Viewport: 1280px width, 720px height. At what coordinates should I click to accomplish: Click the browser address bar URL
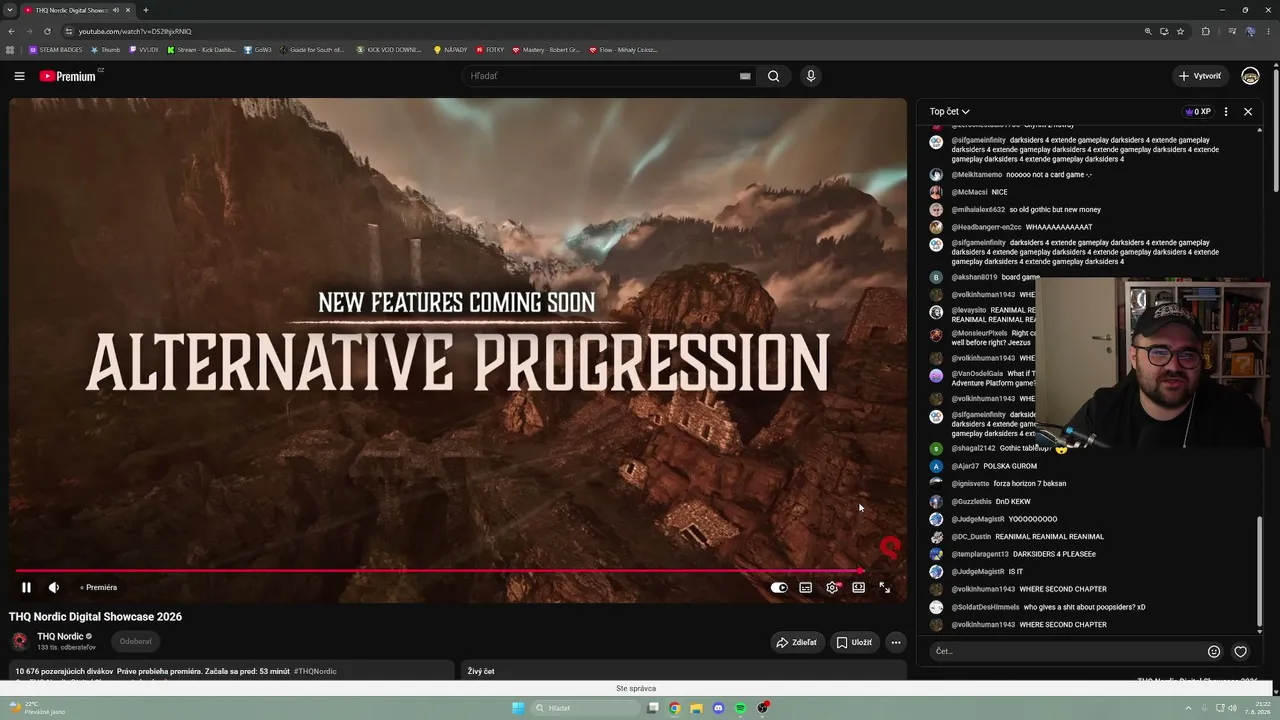pos(135,31)
